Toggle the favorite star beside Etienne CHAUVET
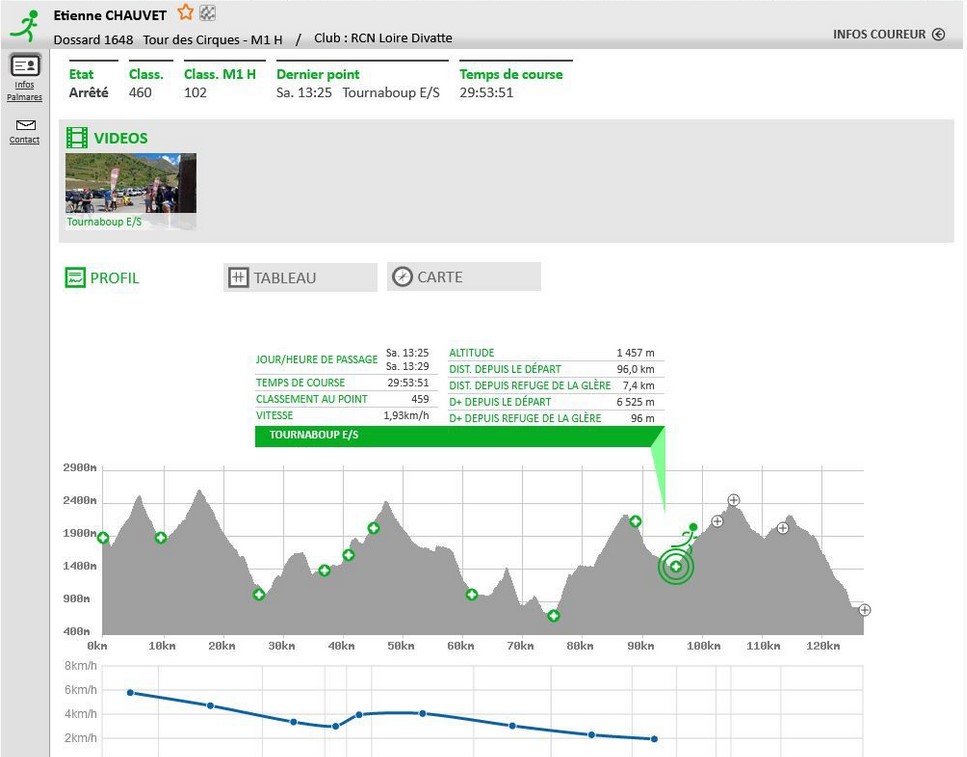The image size is (967, 757). [x=185, y=13]
